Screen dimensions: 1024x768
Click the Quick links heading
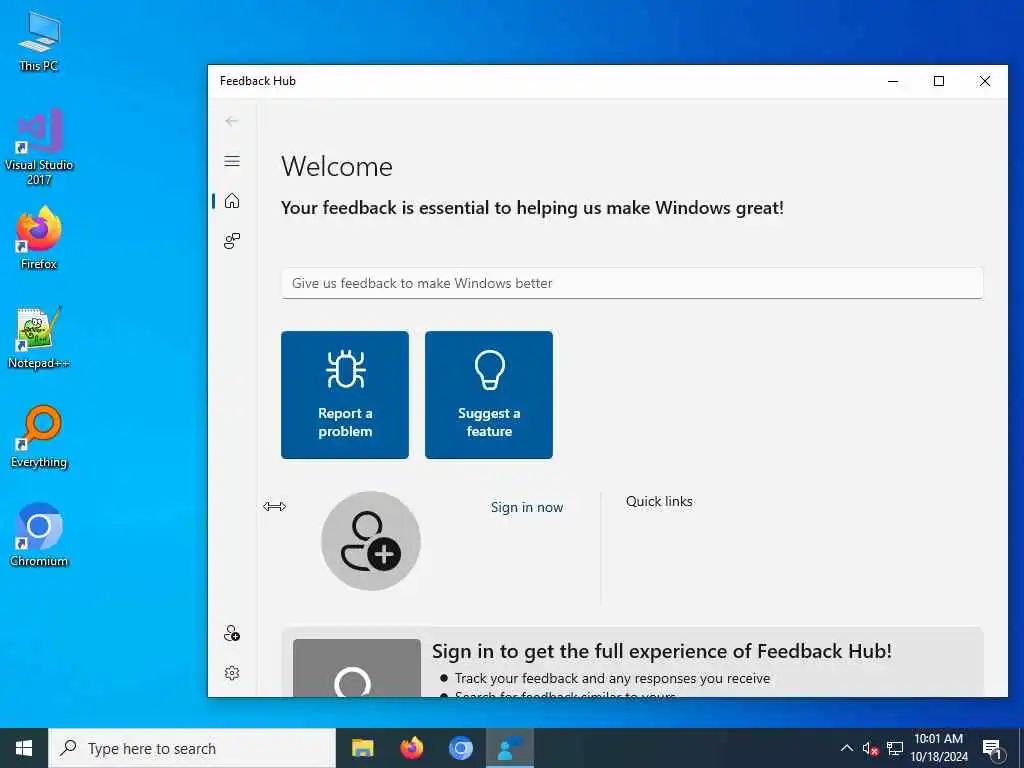659,501
